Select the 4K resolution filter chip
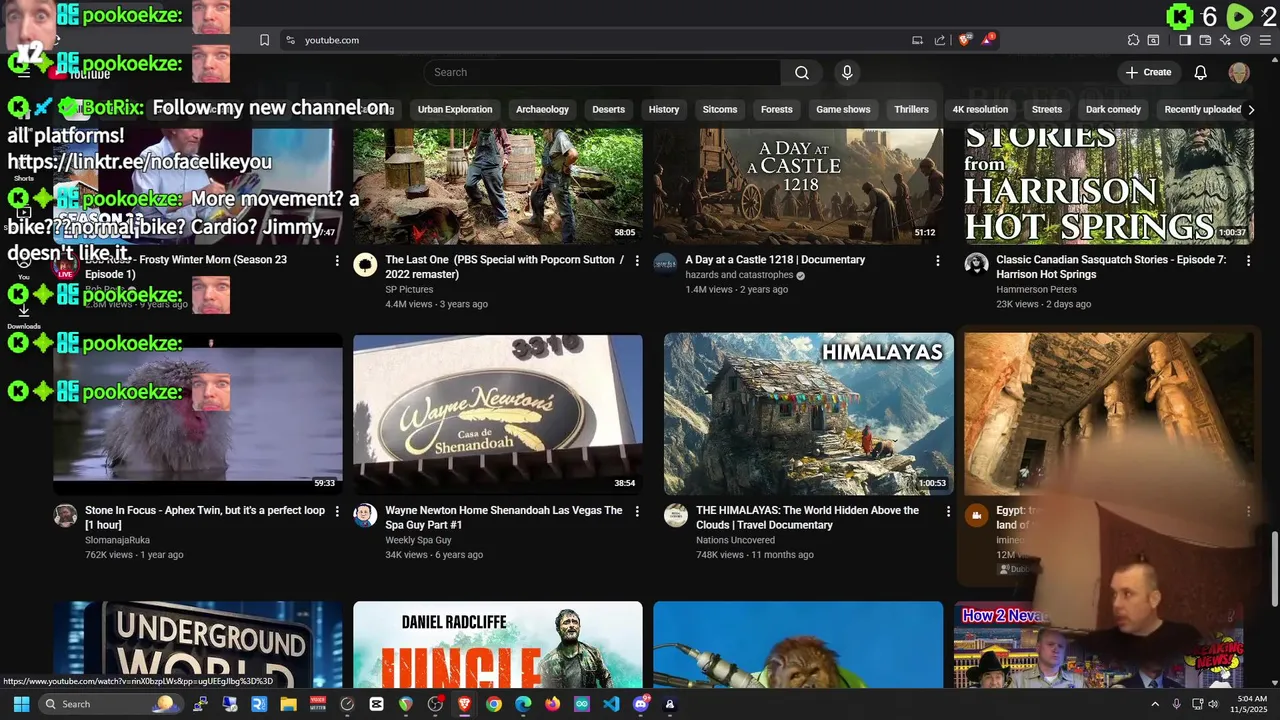The height and width of the screenshot is (720, 1280). point(980,109)
